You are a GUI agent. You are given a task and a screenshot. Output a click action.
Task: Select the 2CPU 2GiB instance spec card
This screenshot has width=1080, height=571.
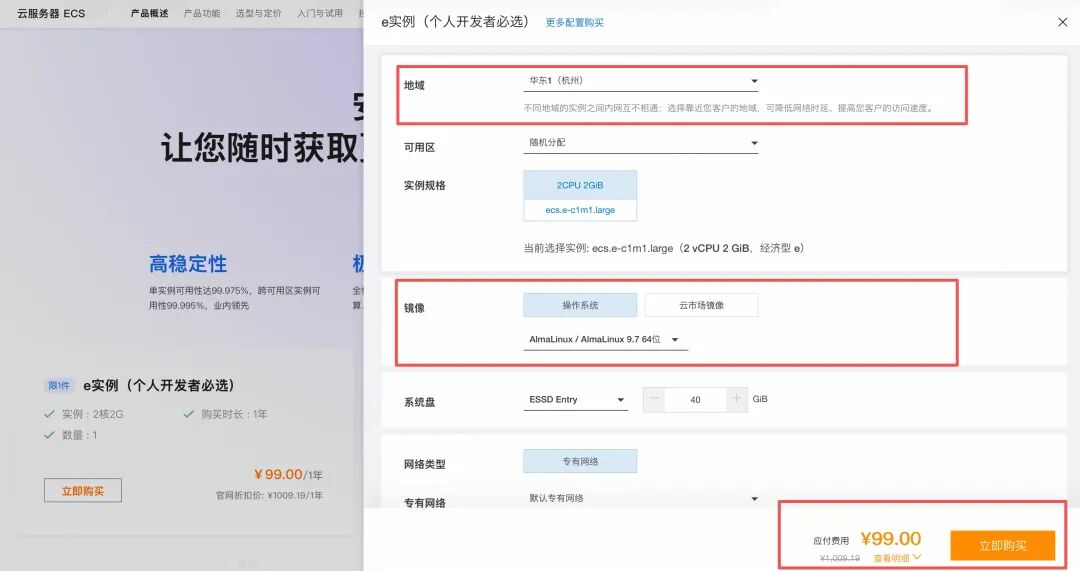pos(580,196)
